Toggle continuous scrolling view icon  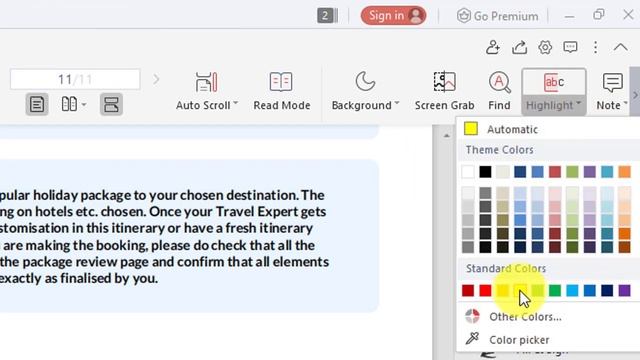tap(111, 104)
